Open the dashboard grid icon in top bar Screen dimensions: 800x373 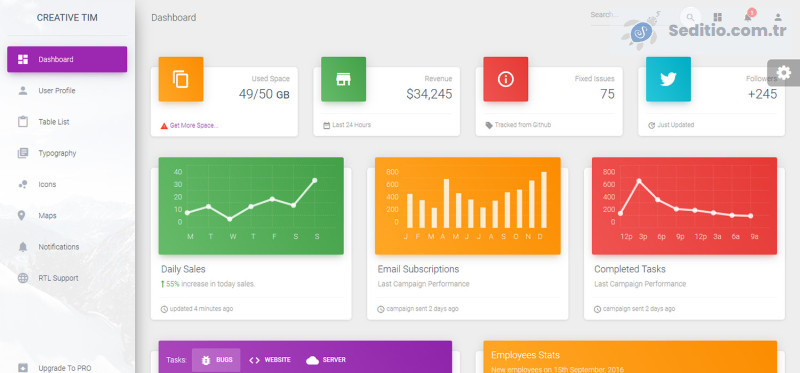[717, 17]
